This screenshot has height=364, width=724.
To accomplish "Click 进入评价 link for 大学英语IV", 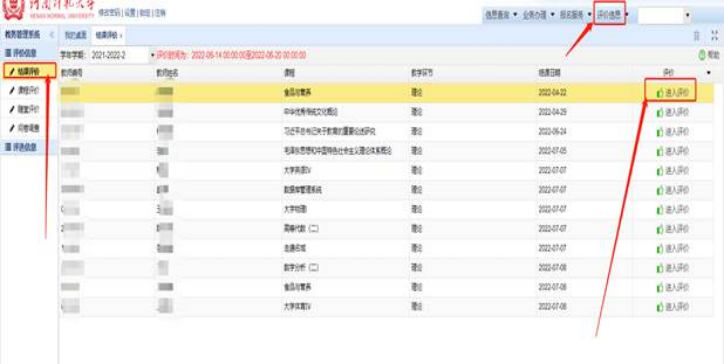I will pos(676,171).
